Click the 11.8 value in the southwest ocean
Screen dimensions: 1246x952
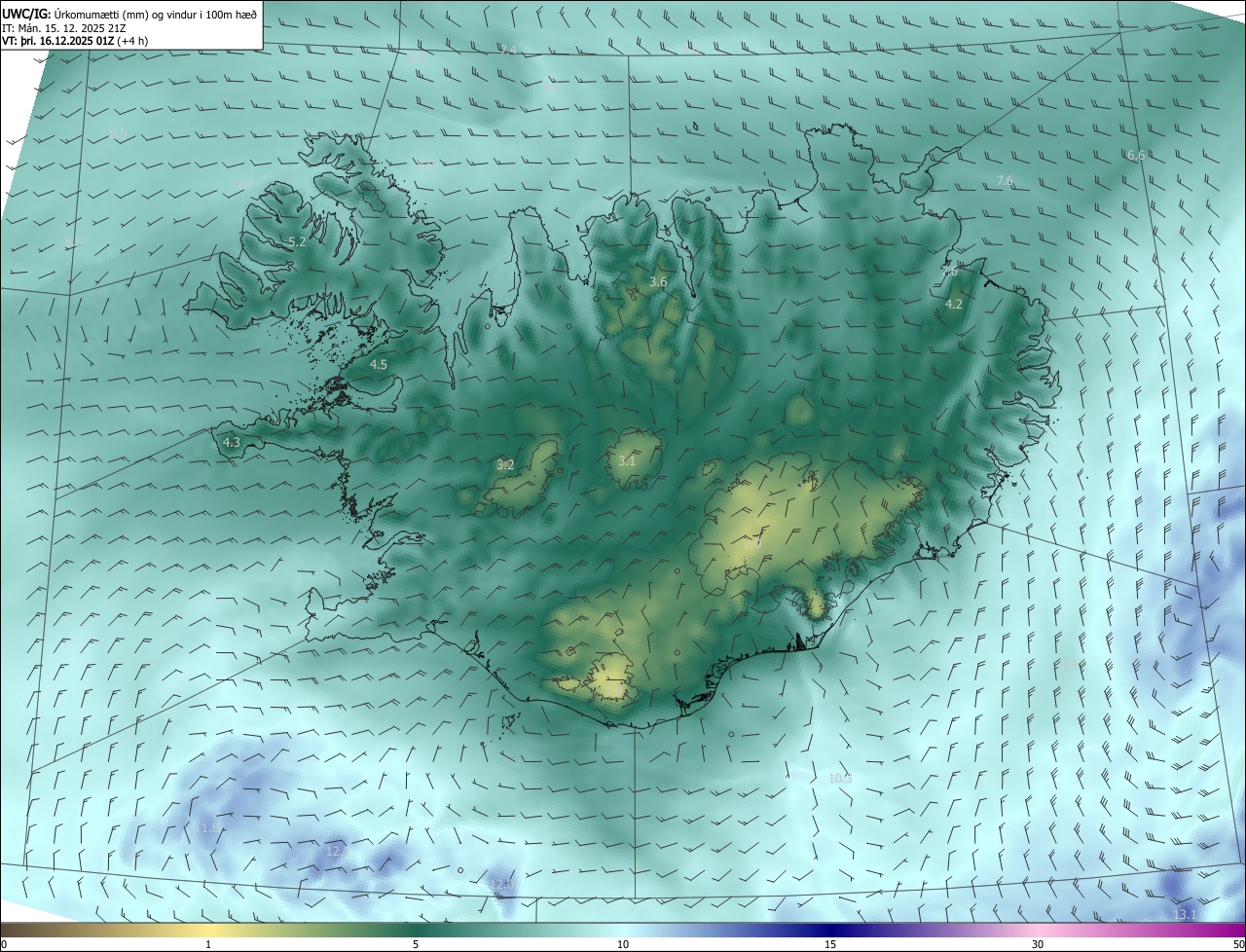click(208, 827)
